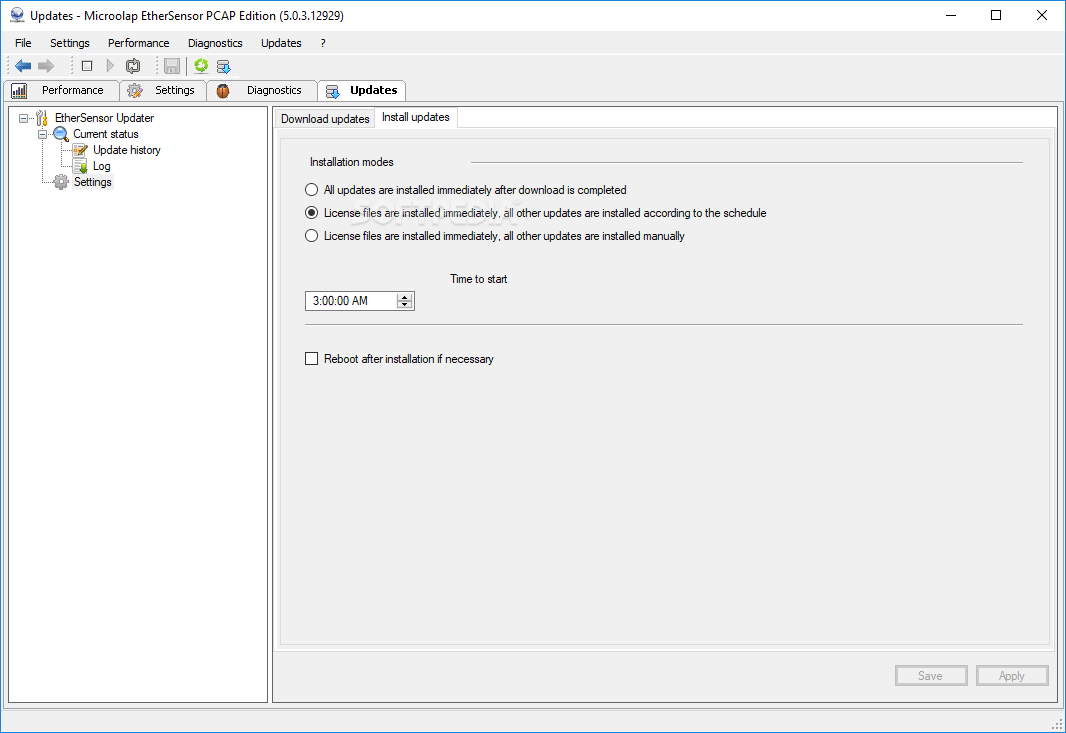Click the Save button
This screenshot has height=733, width=1066.
(x=931, y=675)
